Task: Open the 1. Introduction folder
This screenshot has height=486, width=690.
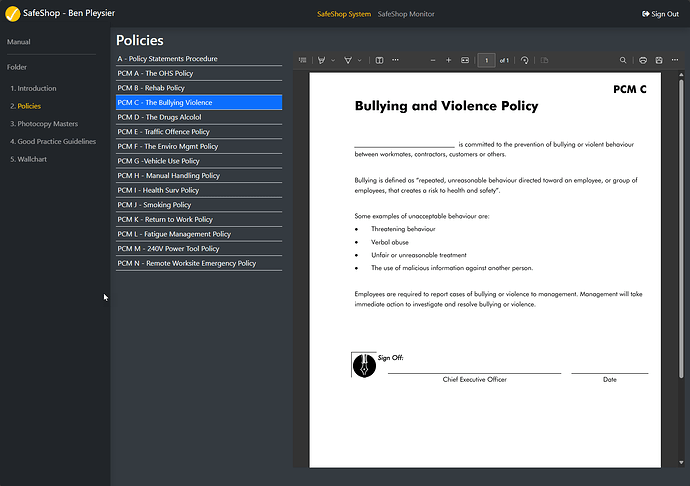Action: point(33,88)
